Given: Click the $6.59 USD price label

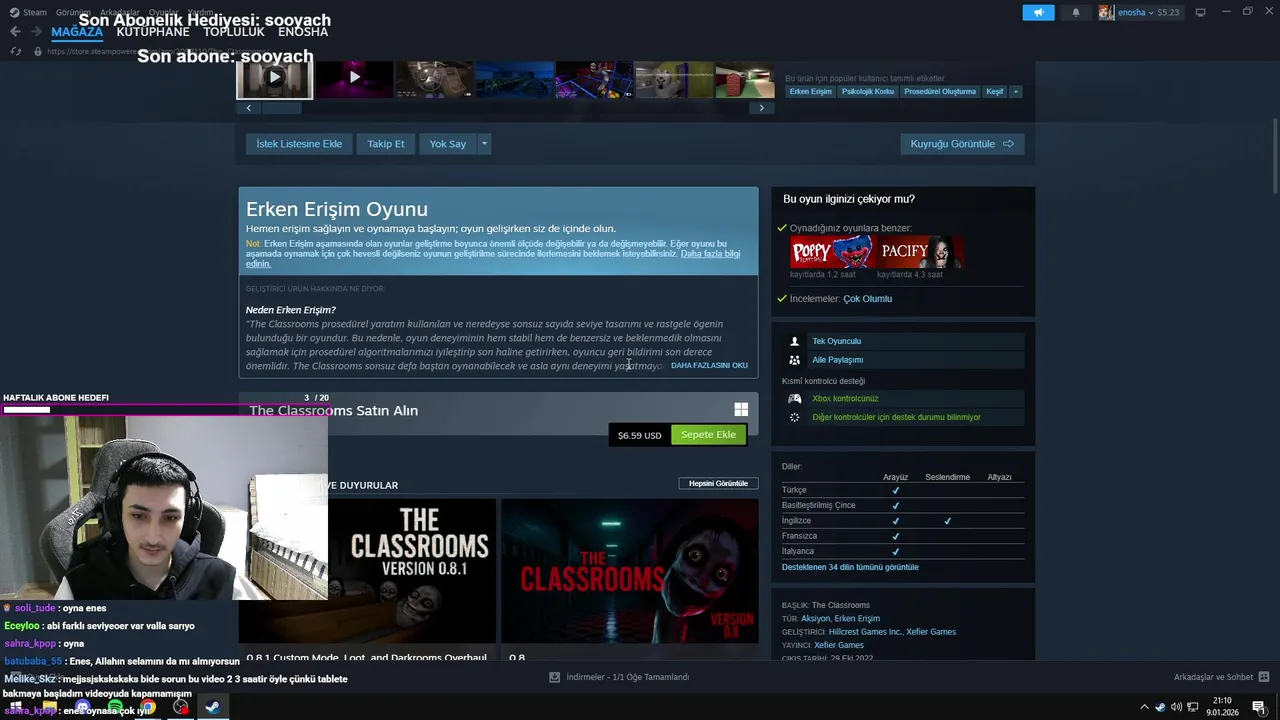Looking at the screenshot, I should coord(639,435).
